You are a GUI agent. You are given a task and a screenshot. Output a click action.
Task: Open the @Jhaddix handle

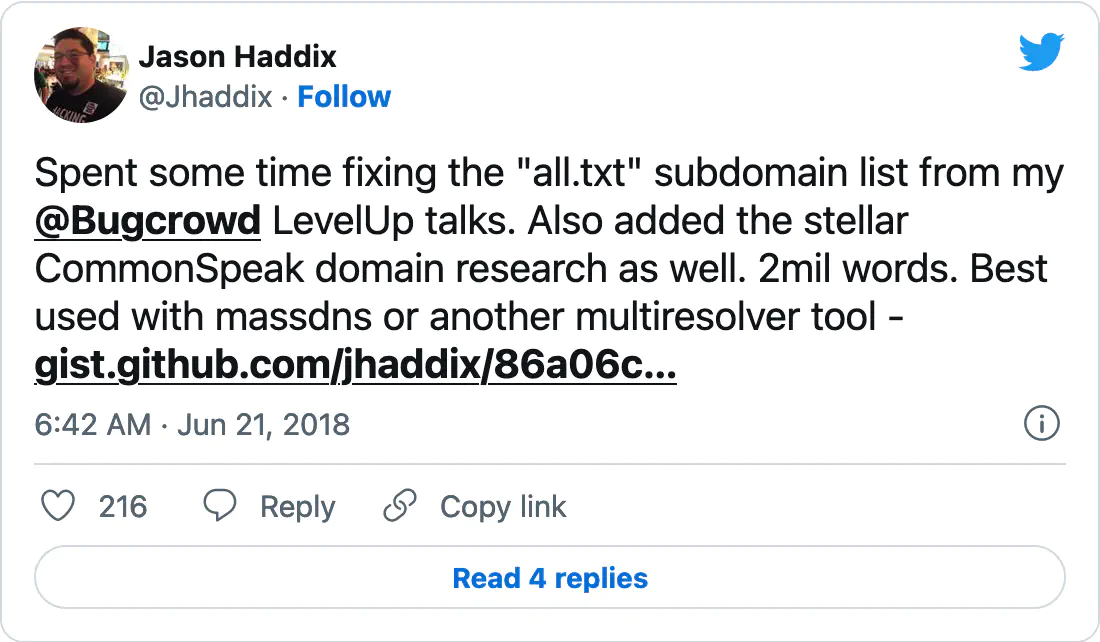(206, 97)
